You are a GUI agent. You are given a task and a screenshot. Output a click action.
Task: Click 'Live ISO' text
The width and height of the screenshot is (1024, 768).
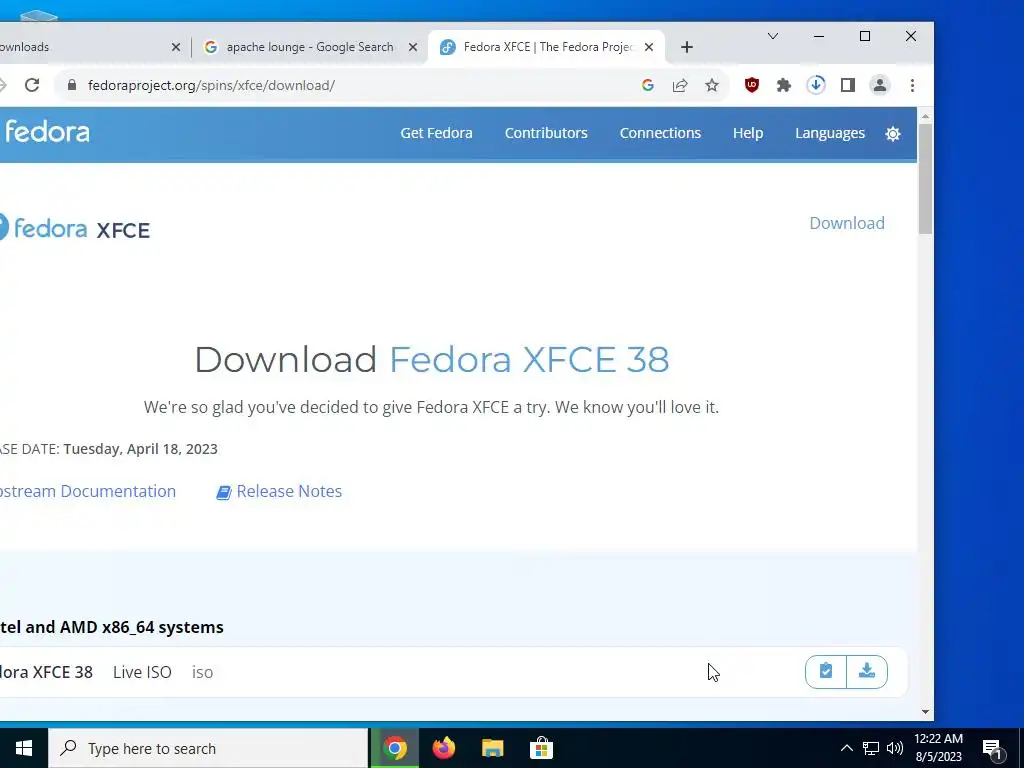142,672
